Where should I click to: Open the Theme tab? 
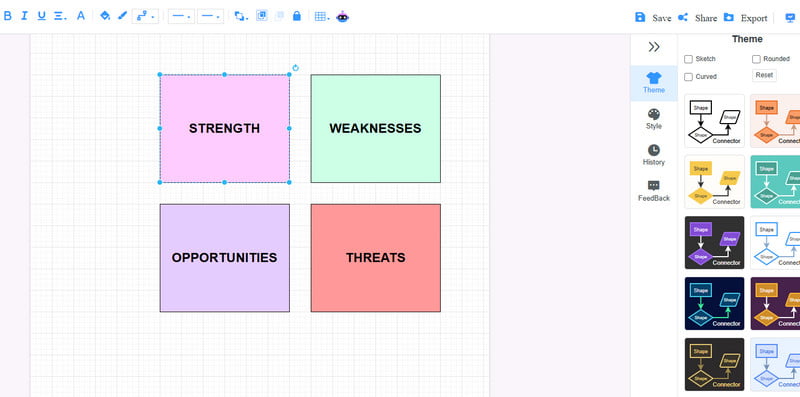[x=654, y=83]
